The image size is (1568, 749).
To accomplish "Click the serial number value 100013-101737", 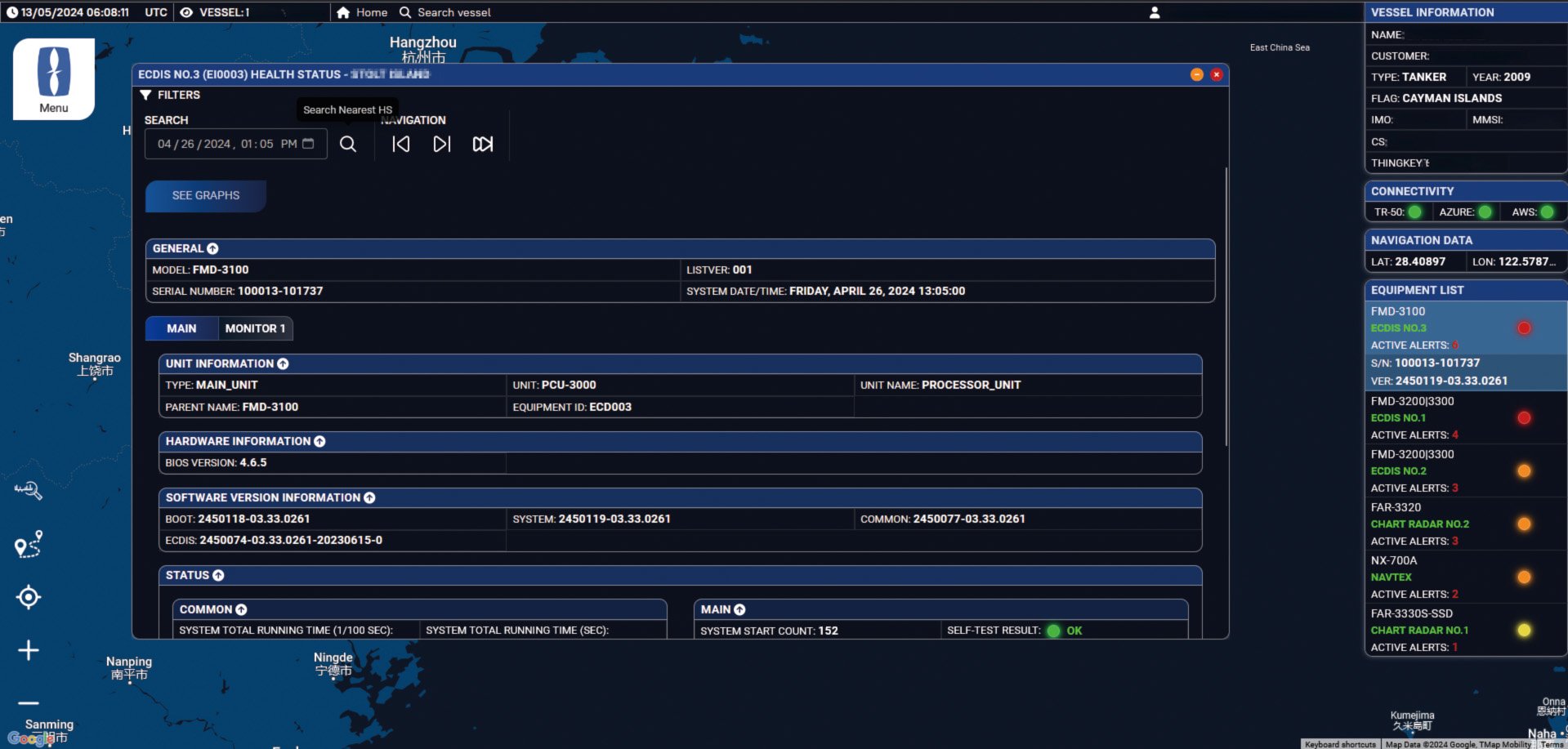I will (x=280, y=292).
